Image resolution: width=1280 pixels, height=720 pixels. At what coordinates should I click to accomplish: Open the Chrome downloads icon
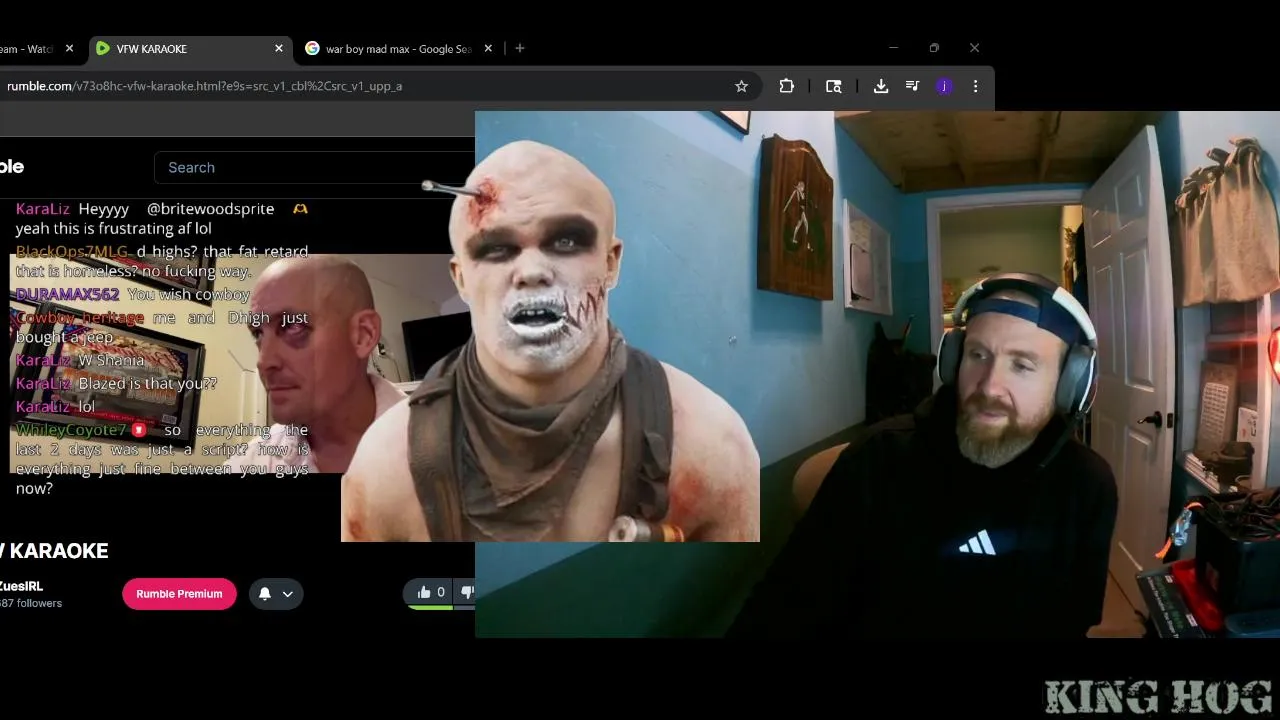tap(881, 86)
